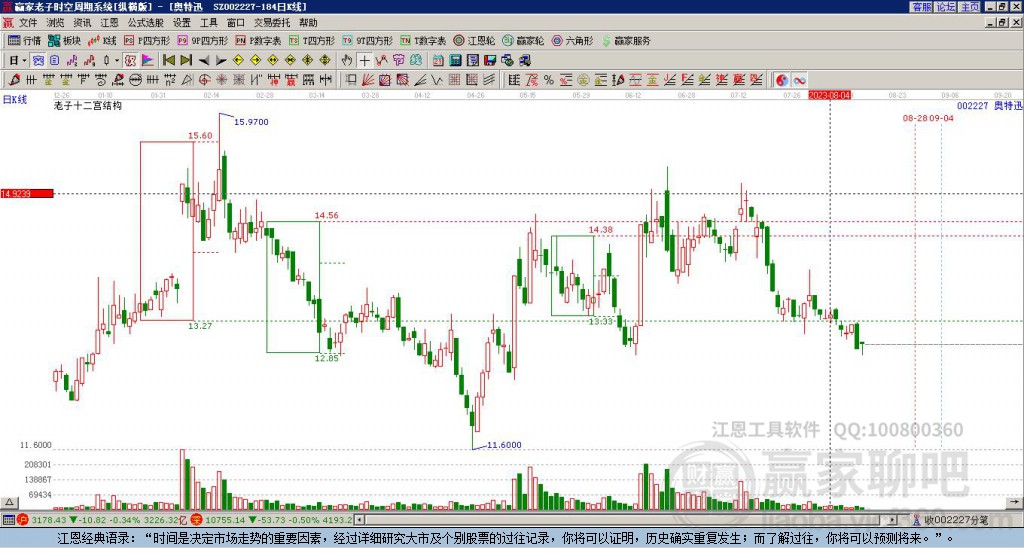Open the 公式选股 menu
Viewport: 1024px width, 548px height.
point(145,23)
